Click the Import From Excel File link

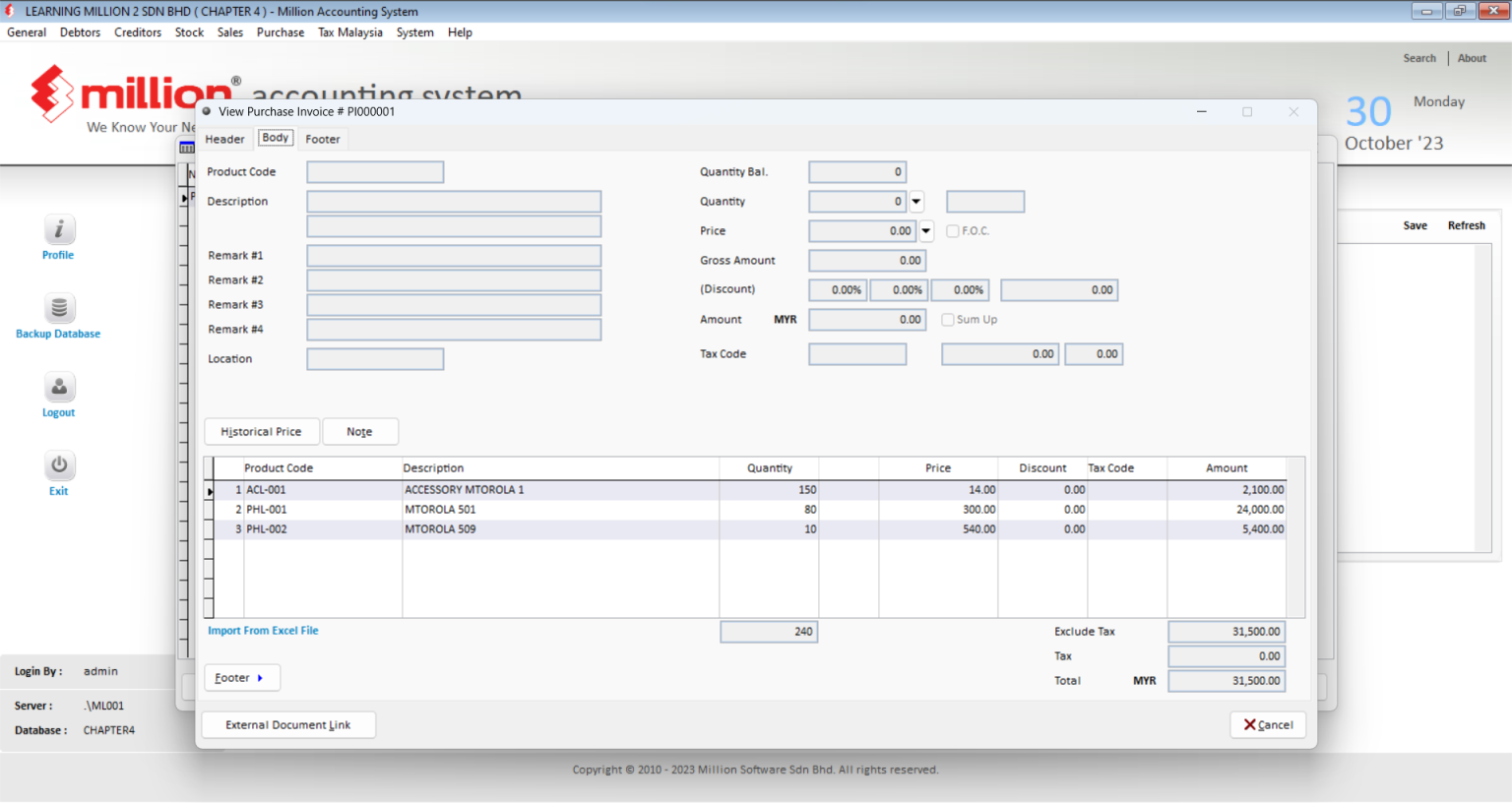(x=263, y=630)
